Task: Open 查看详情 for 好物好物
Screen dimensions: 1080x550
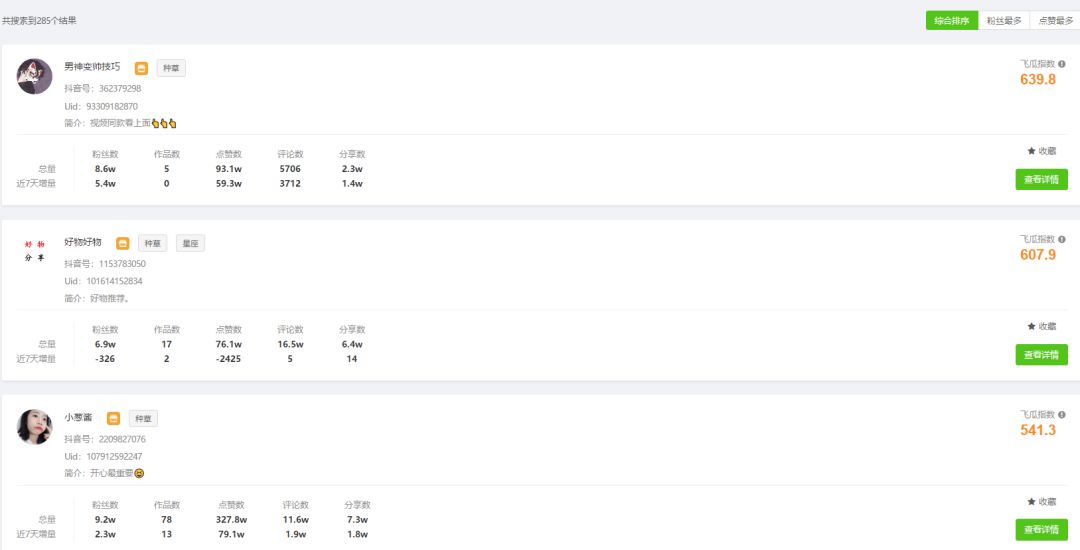Action: [x=1041, y=355]
